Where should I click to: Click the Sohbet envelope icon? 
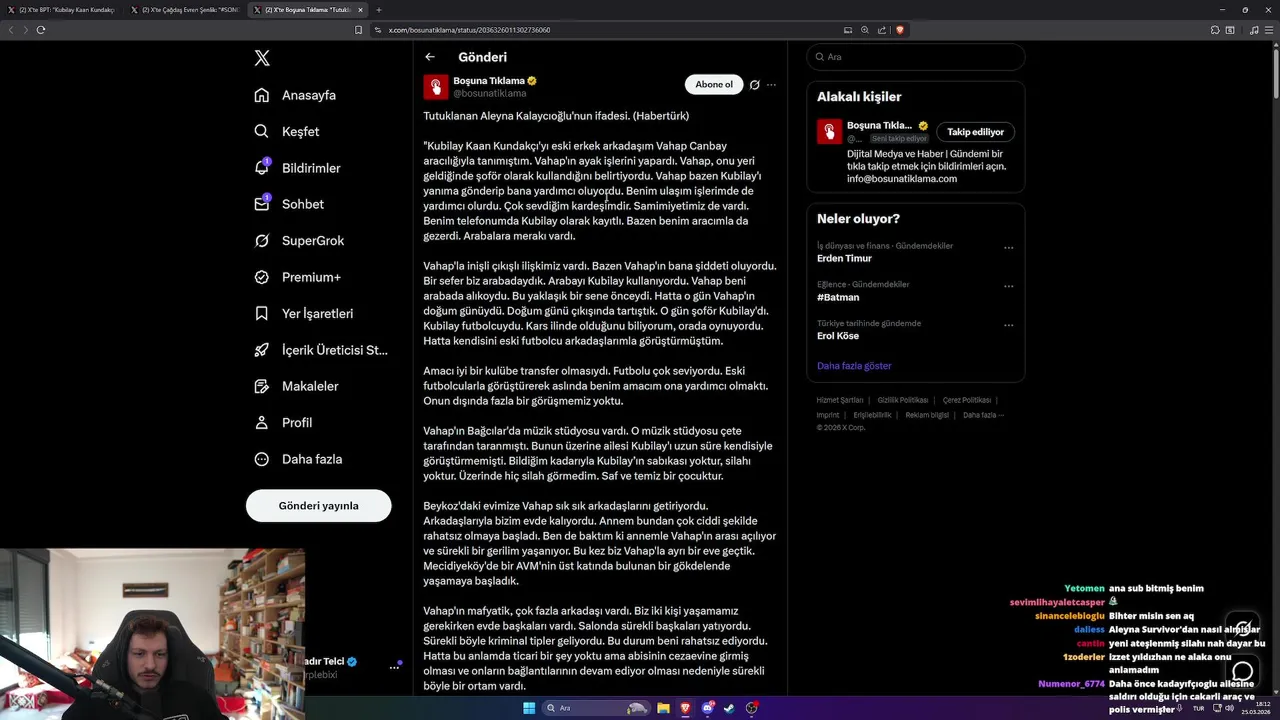[x=262, y=204]
